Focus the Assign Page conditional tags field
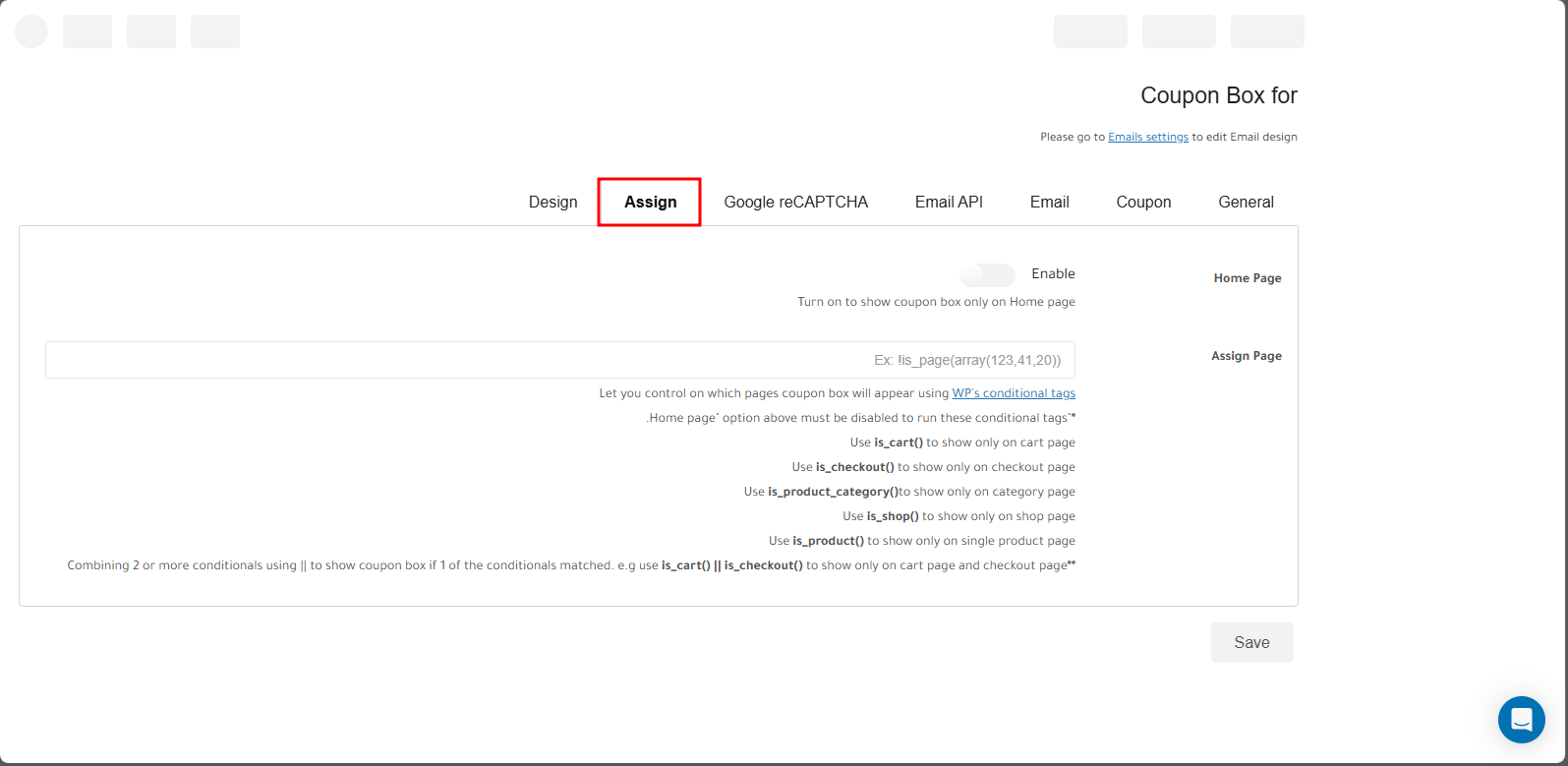This screenshot has height=766, width=1568. click(x=559, y=360)
